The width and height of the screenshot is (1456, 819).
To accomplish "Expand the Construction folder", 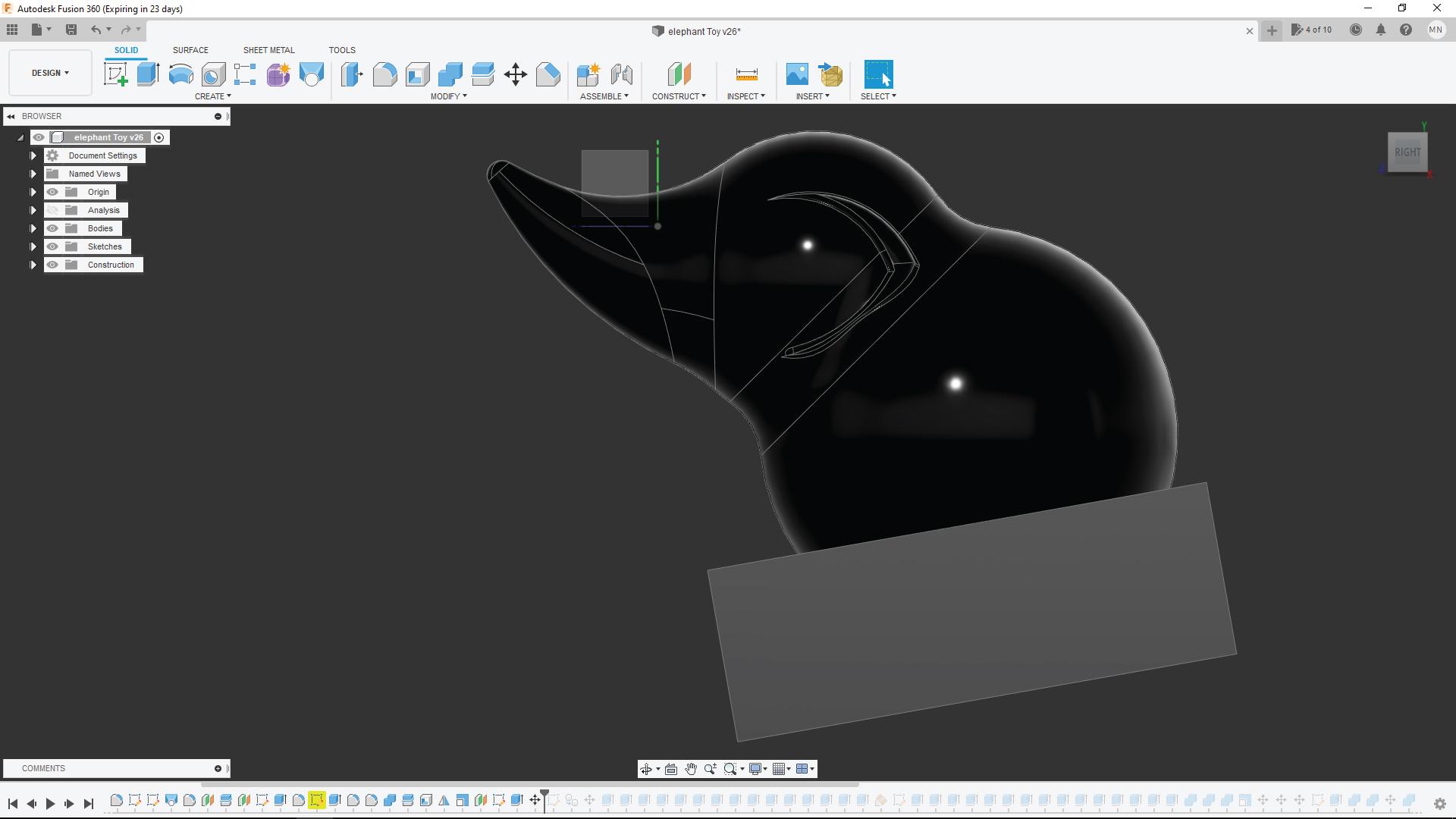I will point(33,265).
